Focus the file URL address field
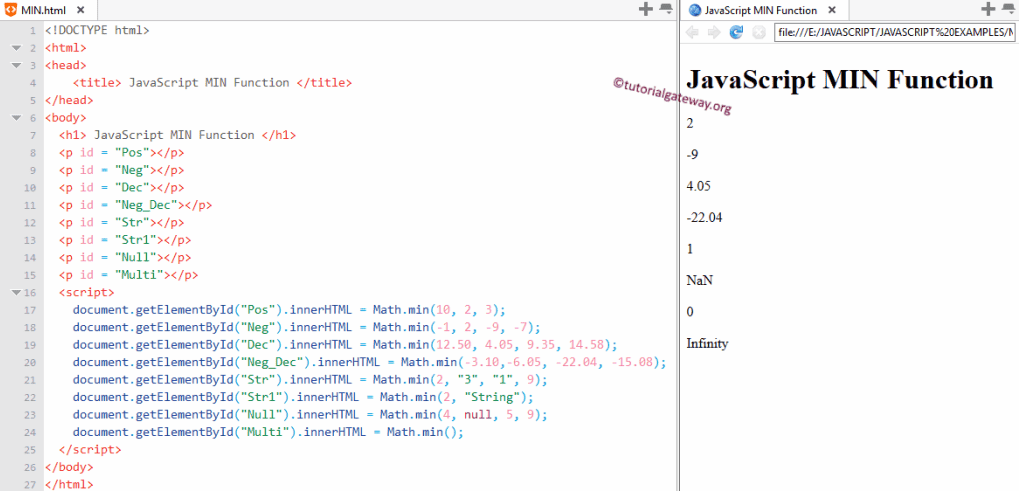 (x=894, y=32)
